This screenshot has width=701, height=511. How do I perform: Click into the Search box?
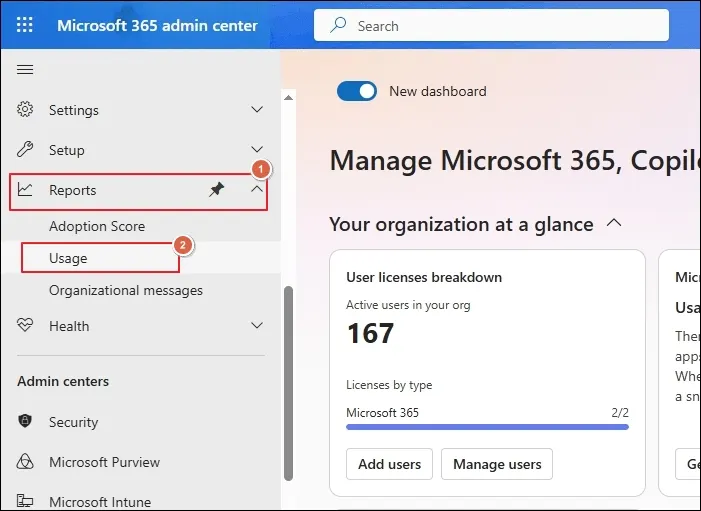[x=492, y=25]
